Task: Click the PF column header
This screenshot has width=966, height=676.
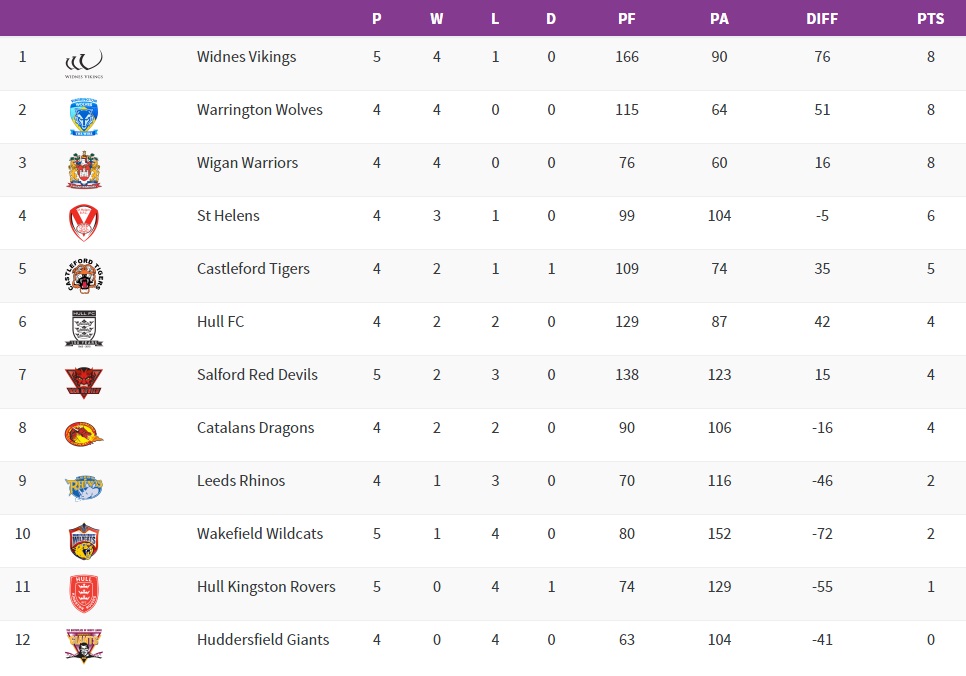Action: pyautogui.click(x=627, y=18)
